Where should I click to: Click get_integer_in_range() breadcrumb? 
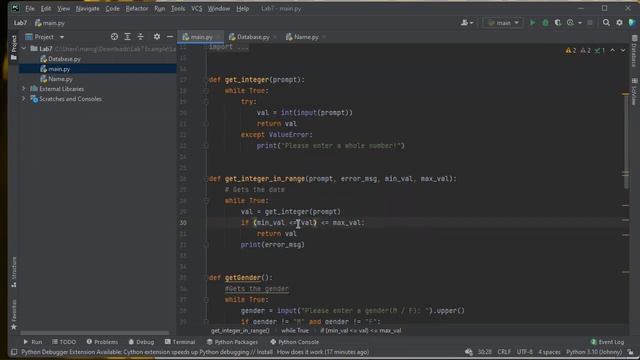click(240, 331)
